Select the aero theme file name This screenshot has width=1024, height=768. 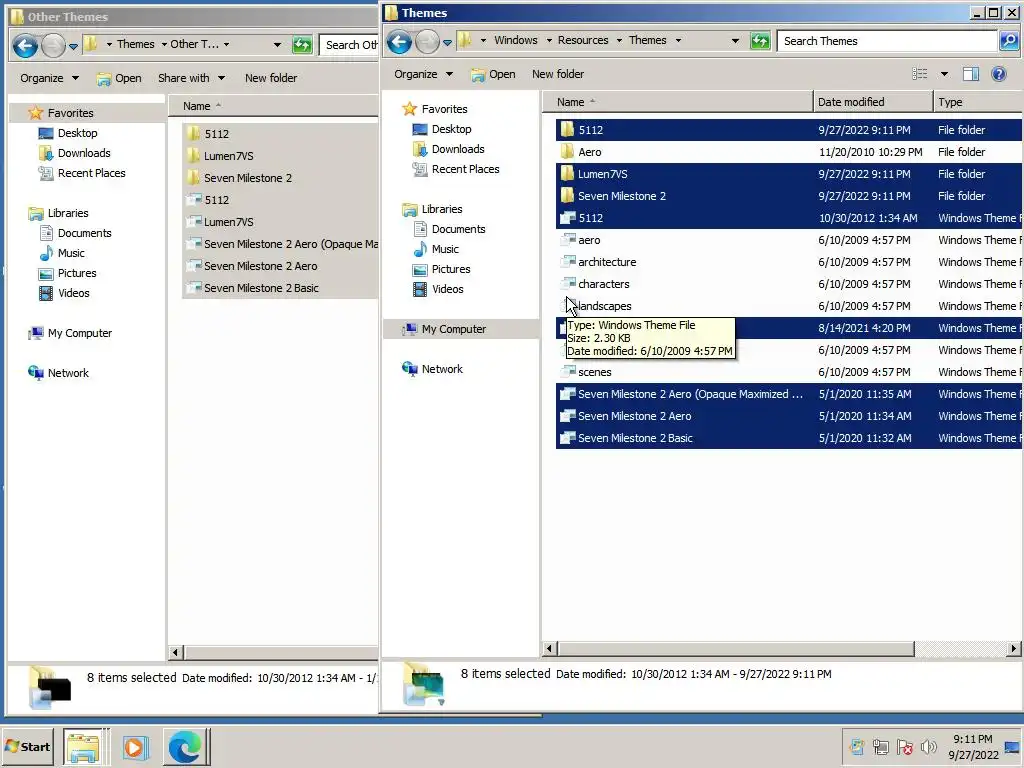click(x=589, y=240)
